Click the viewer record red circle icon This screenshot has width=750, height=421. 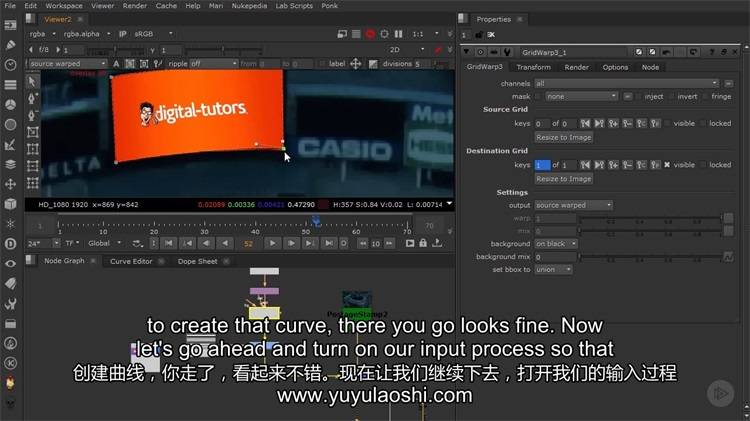(x=370, y=34)
